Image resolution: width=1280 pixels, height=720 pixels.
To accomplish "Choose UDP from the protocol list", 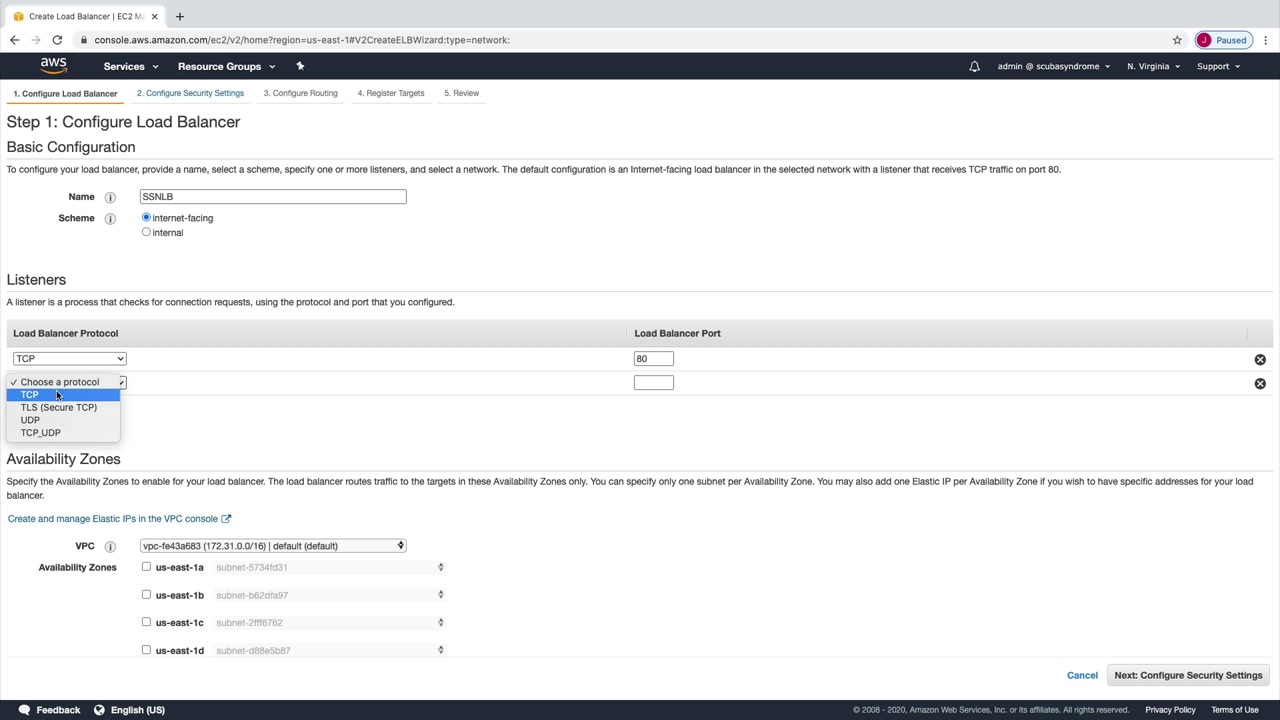I will pos(63,420).
